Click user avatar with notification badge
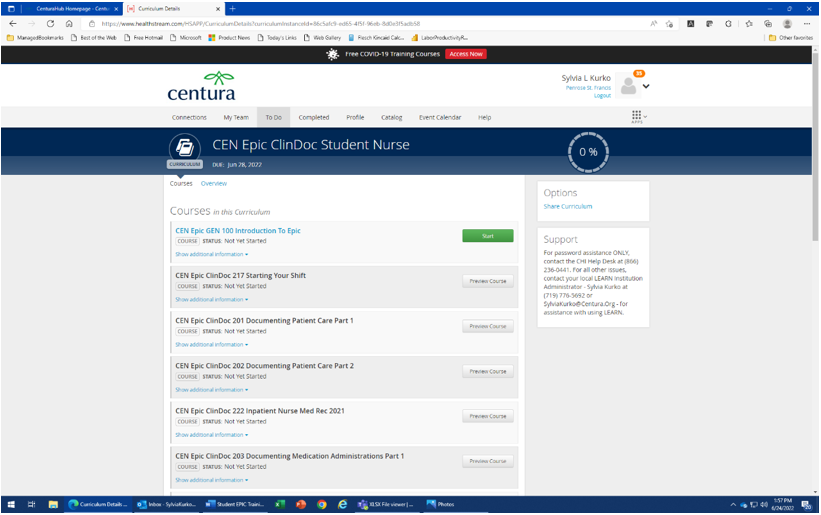 [628, 85]
